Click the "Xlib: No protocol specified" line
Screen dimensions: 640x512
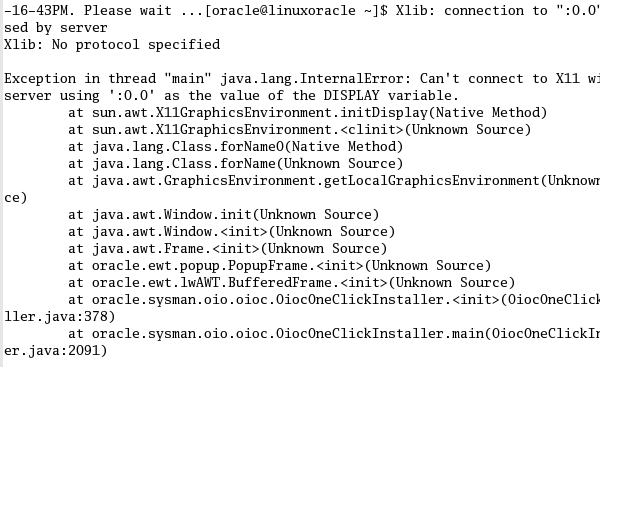click(x=112, y=45)
